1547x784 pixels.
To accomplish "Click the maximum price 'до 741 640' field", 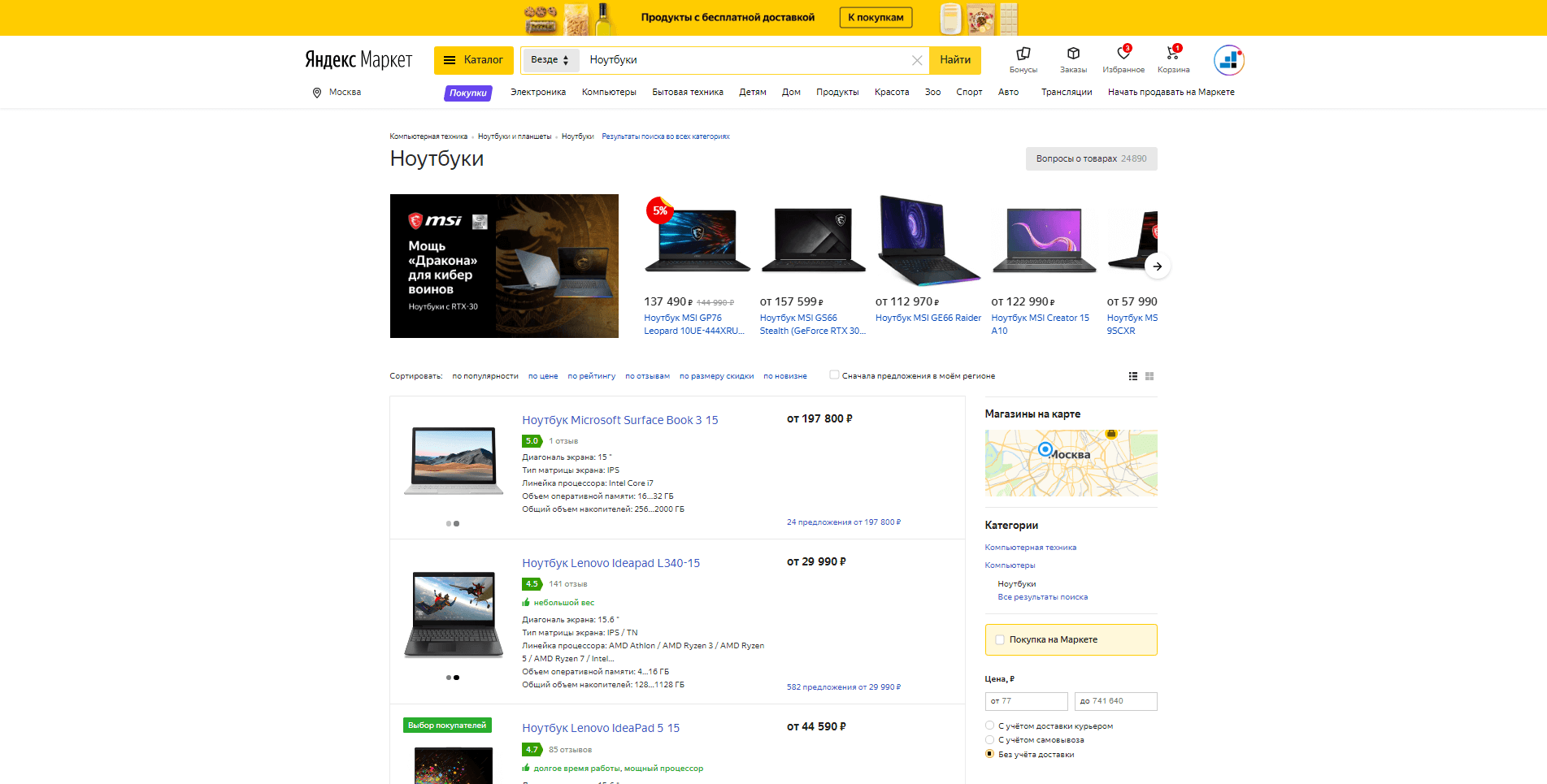I will [x=1115, y=701].
